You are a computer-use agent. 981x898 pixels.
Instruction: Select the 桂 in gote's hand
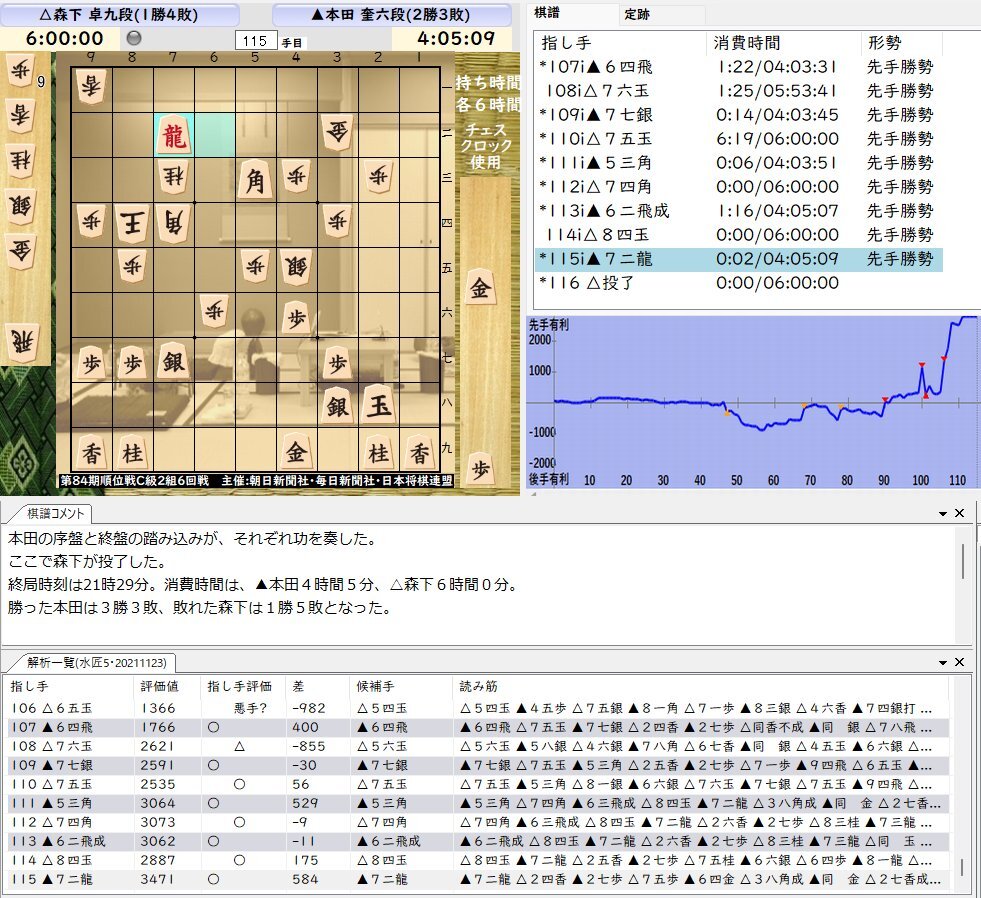[22, 161]
